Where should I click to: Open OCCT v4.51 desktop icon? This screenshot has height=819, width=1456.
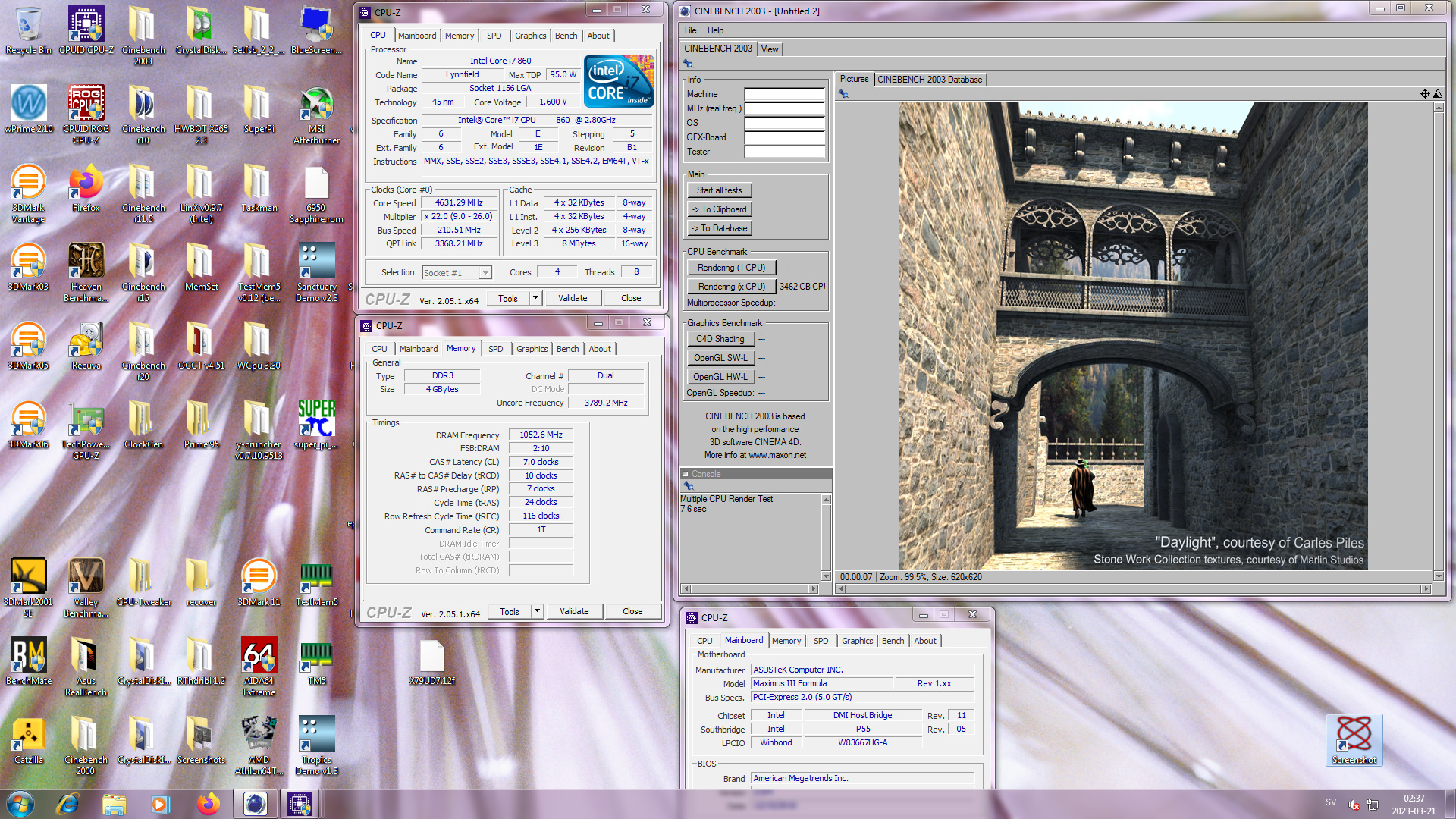coord(201,346)
